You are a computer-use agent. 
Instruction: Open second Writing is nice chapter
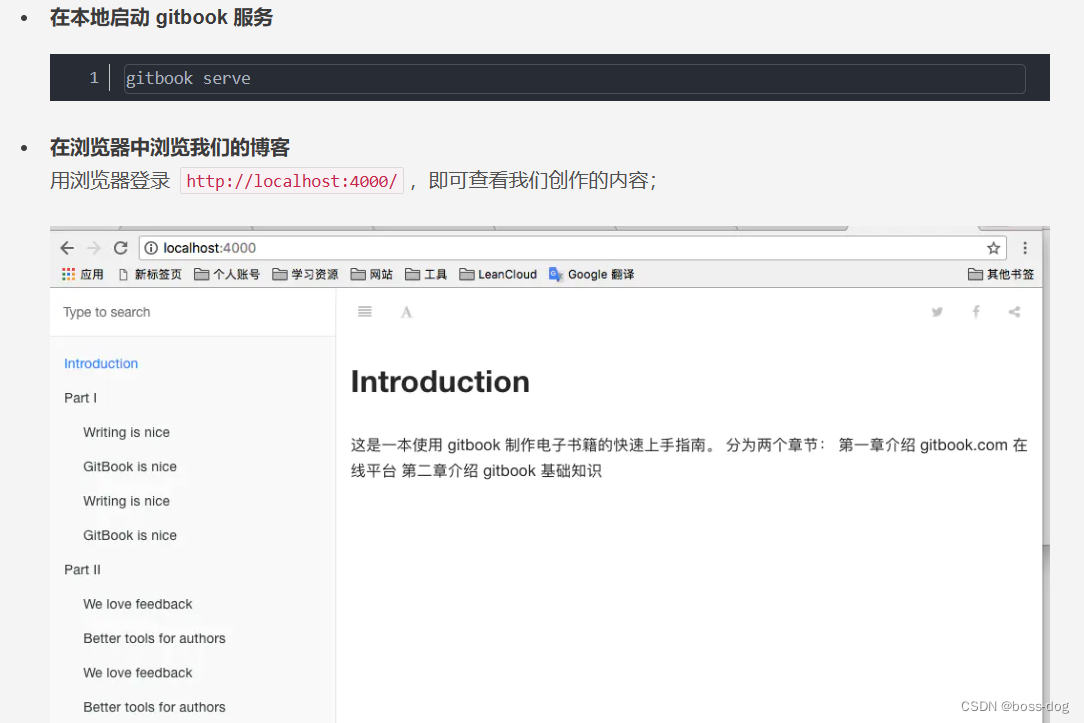click(127, 501)
